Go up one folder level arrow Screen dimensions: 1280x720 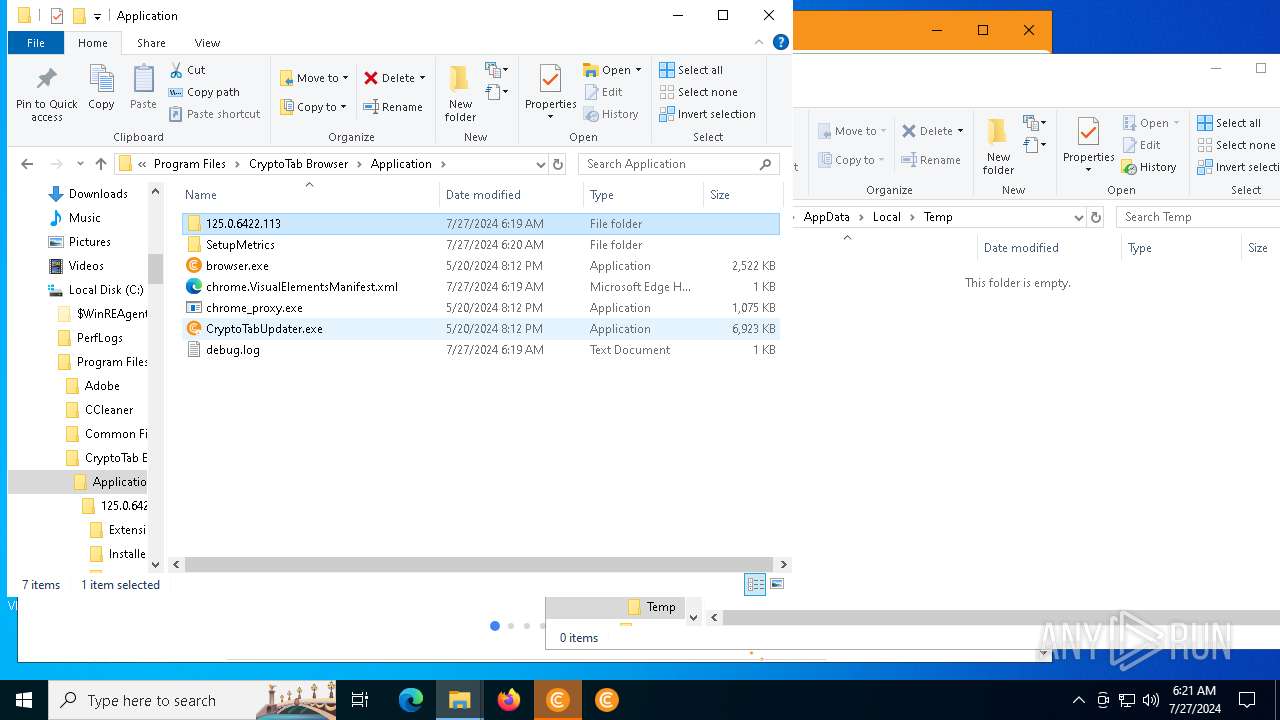click(x=100, y=164)
